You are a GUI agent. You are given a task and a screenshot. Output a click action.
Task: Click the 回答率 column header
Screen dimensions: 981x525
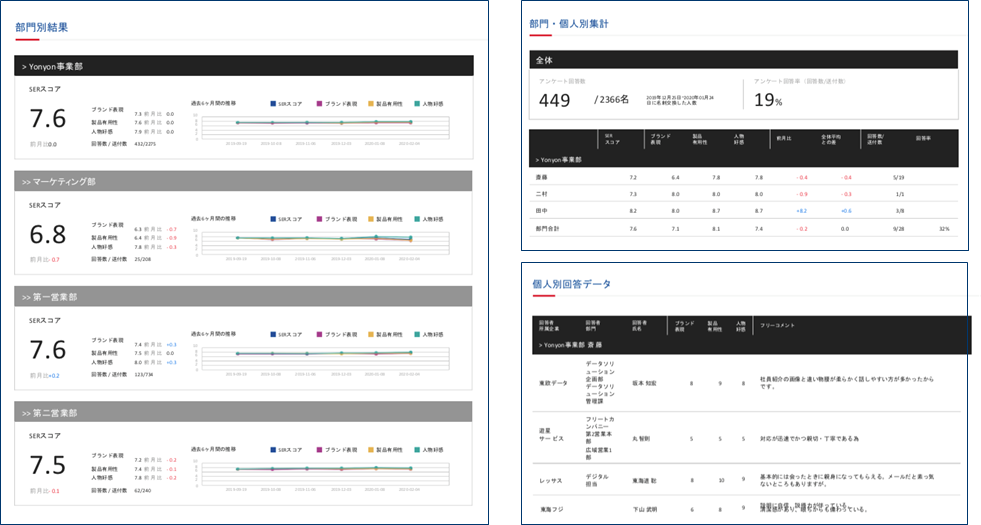(923, 138)
